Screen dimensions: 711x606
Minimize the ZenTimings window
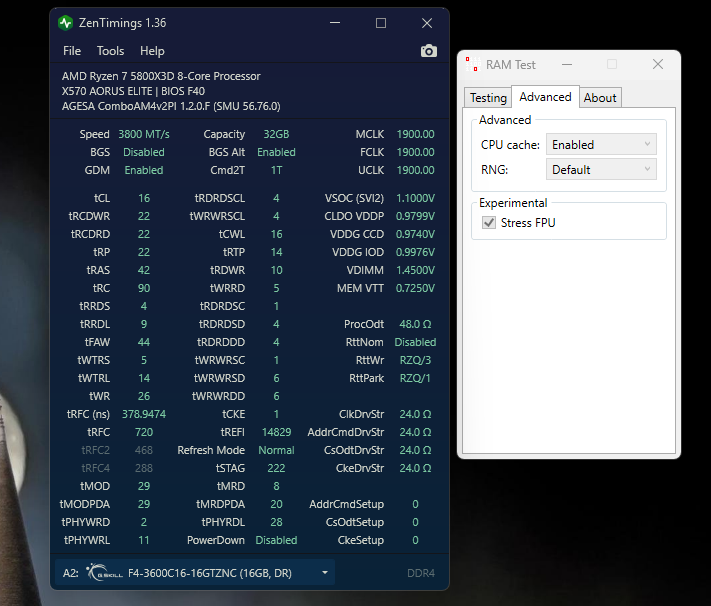[x=335, y=23]
